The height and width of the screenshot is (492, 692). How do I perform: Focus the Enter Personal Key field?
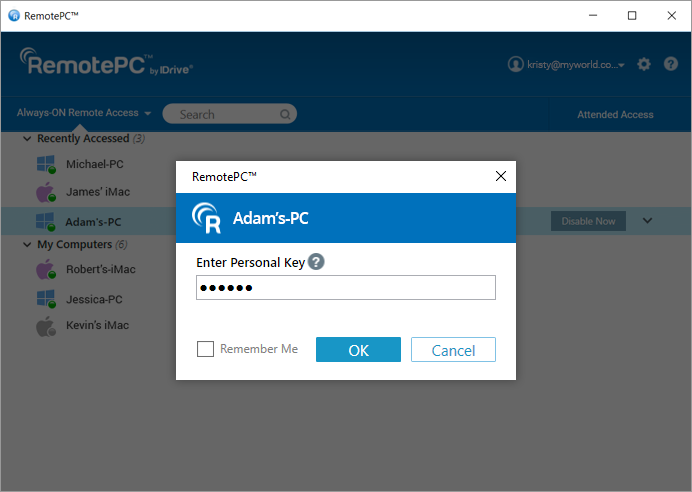pyautogui.click(x=346, y=288)
